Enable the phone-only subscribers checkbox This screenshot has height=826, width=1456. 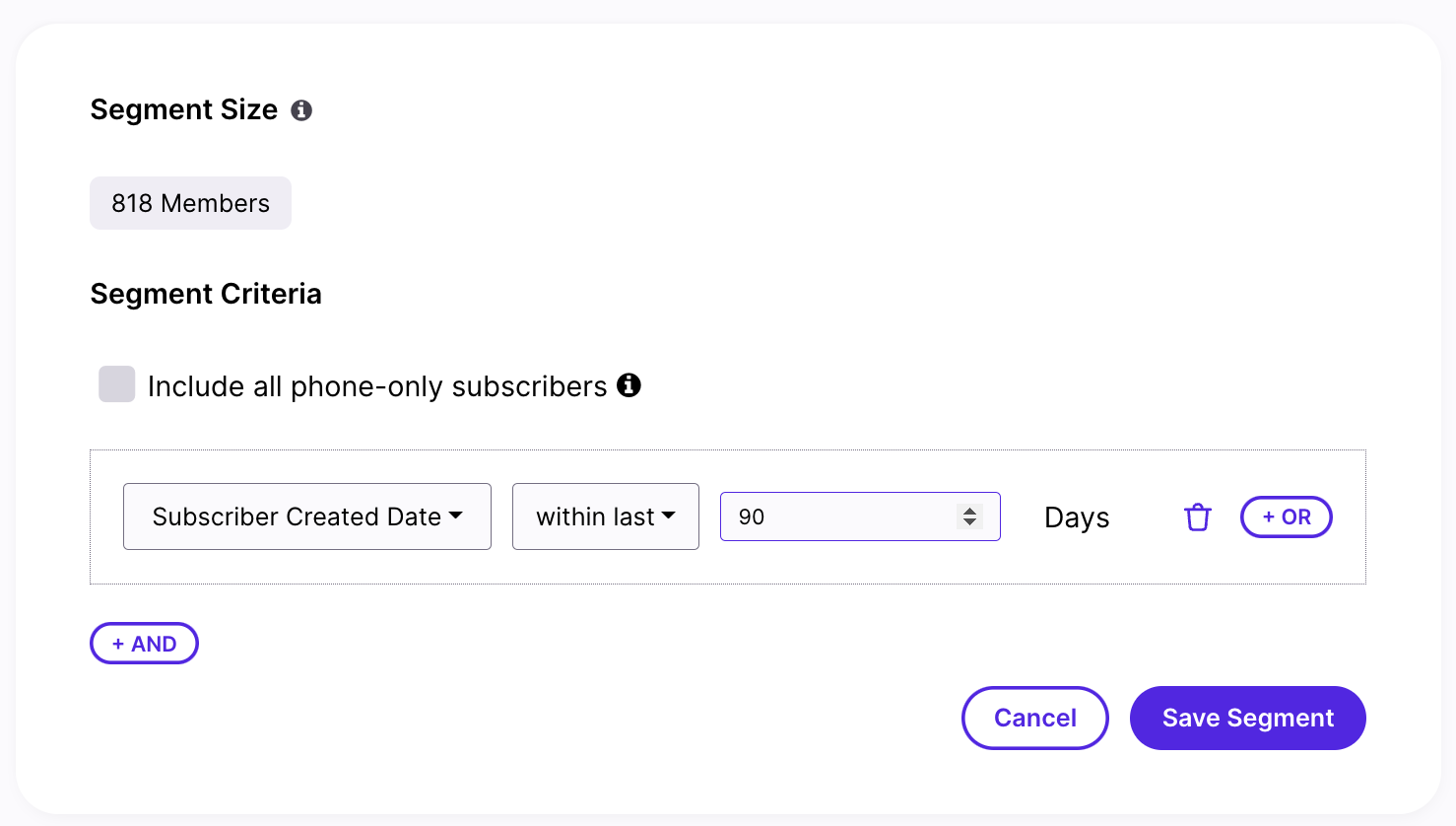(x=116, y=384)
